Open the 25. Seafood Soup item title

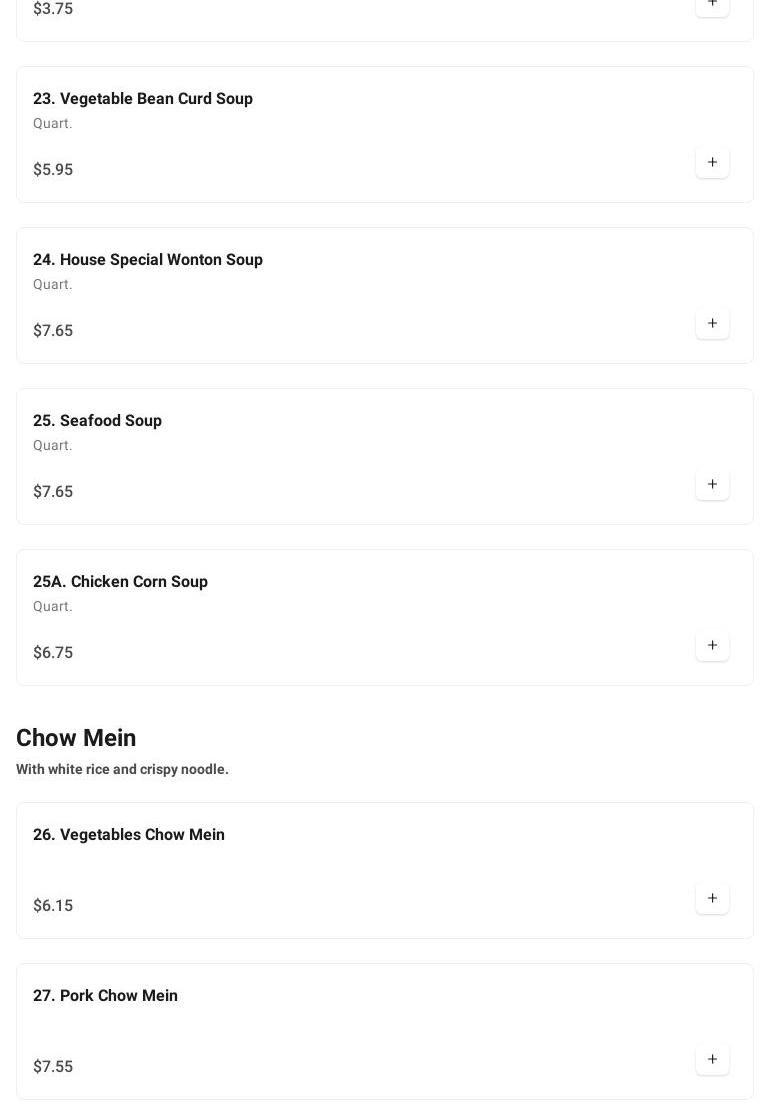(97, 420)
